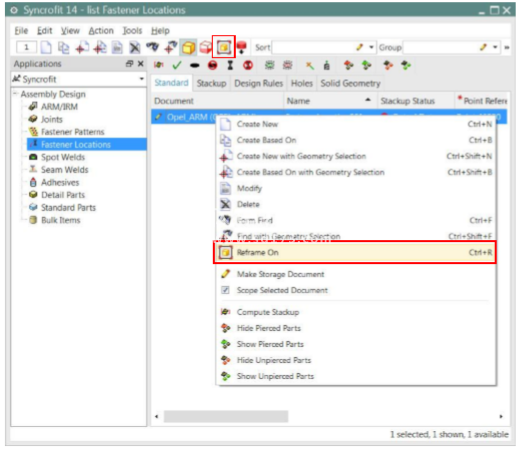Open the Group dropdown arrow
This screenshot has width=516, height=450.
pos(495,47)
